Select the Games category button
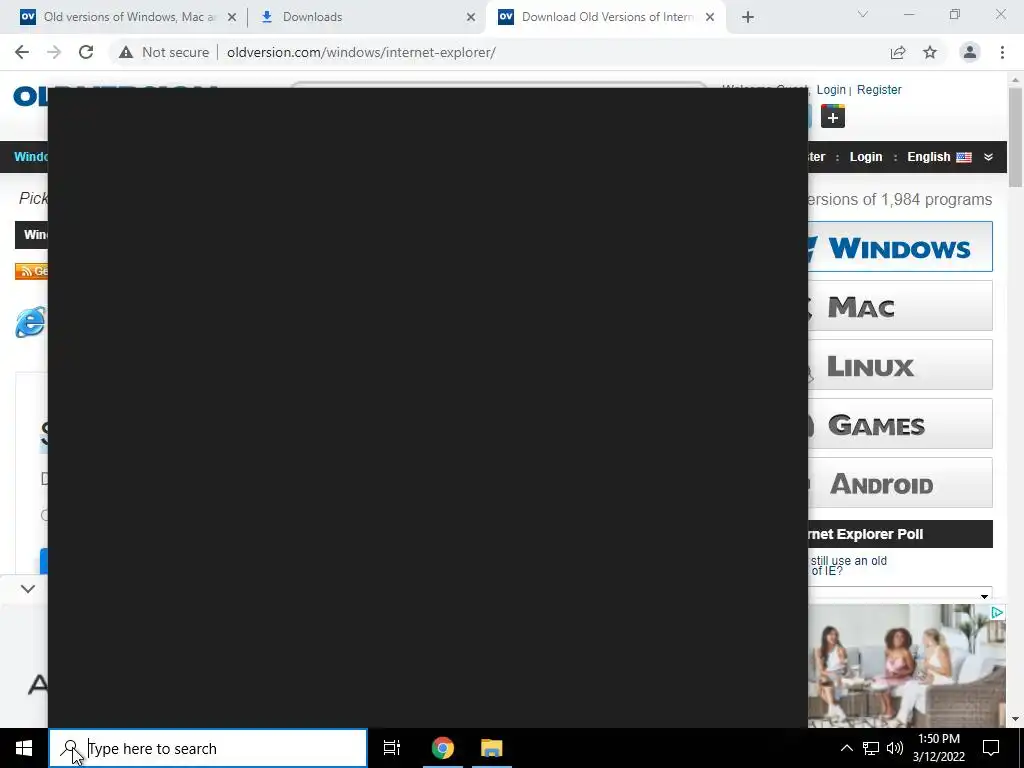Image resolution: width=1024 pixels, height=768 pixels. click(x=901, y=424)
